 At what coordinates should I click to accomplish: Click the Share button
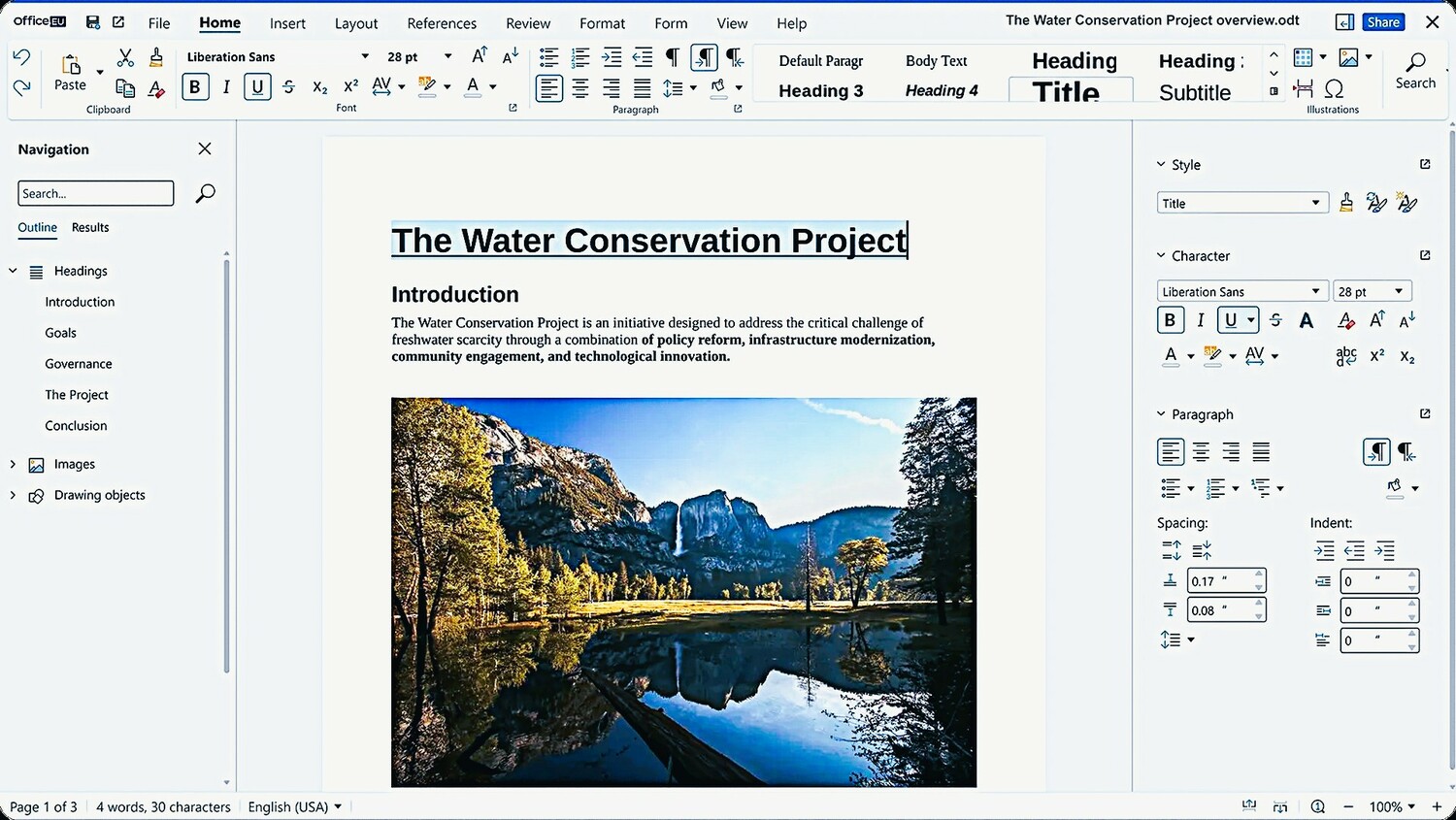[x=1382, y=22]
